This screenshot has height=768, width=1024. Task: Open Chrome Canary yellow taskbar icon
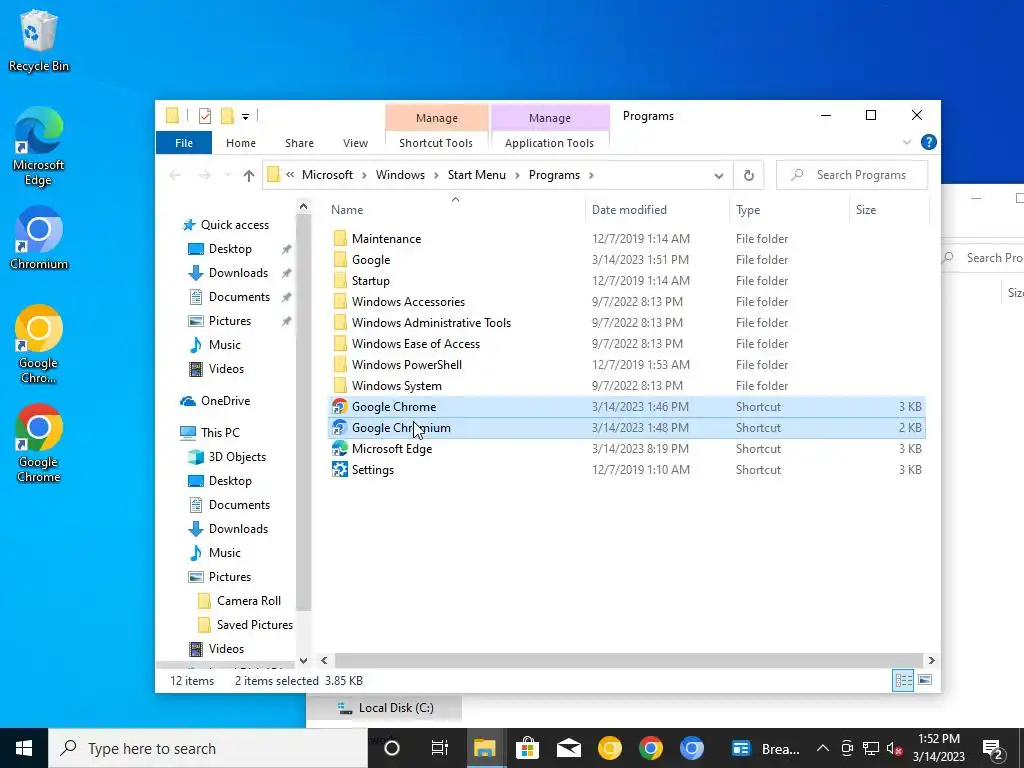[609, 748]
